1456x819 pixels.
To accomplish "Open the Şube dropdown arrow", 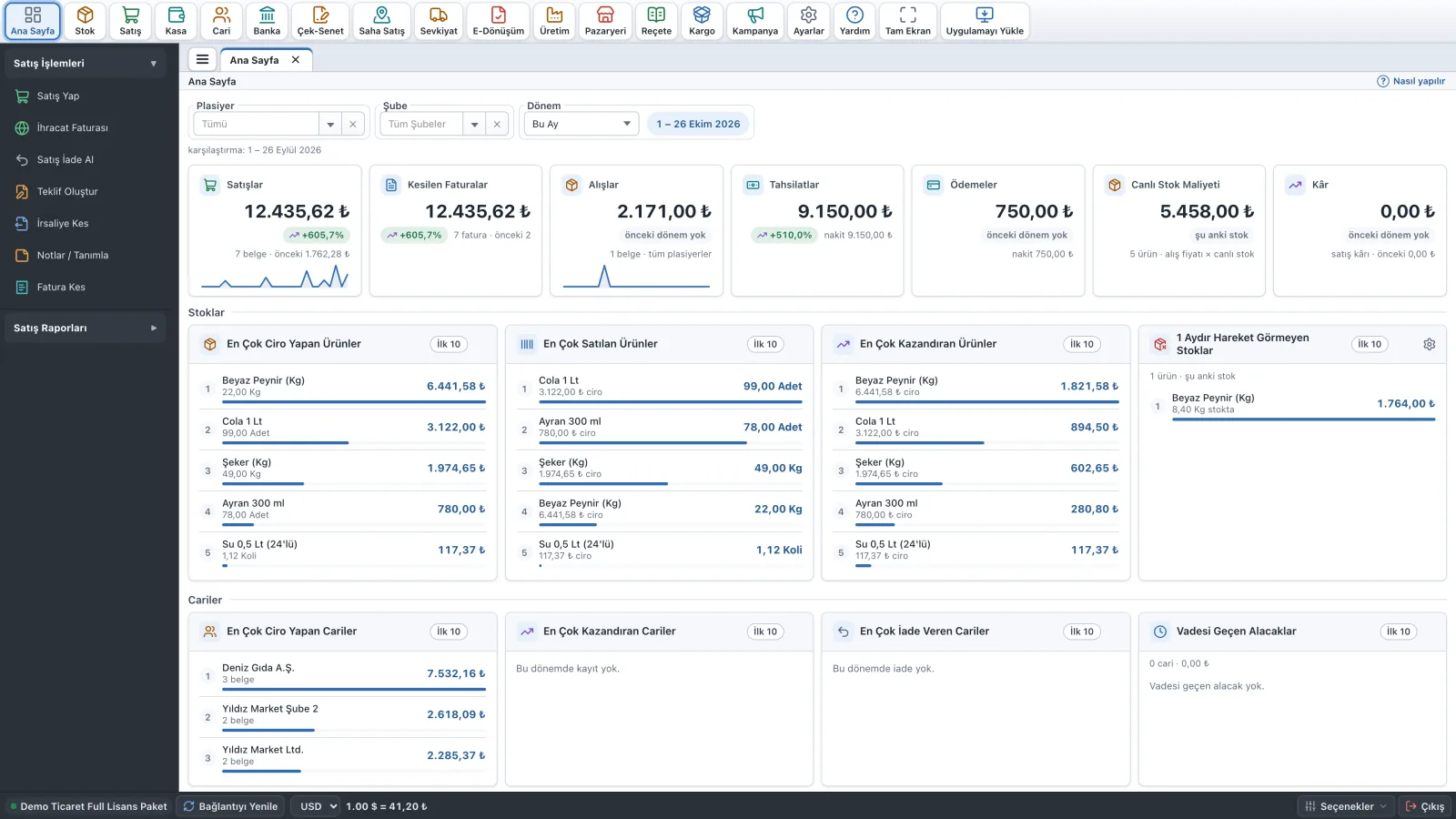I will pyautogui.click(x=474, y=124).
